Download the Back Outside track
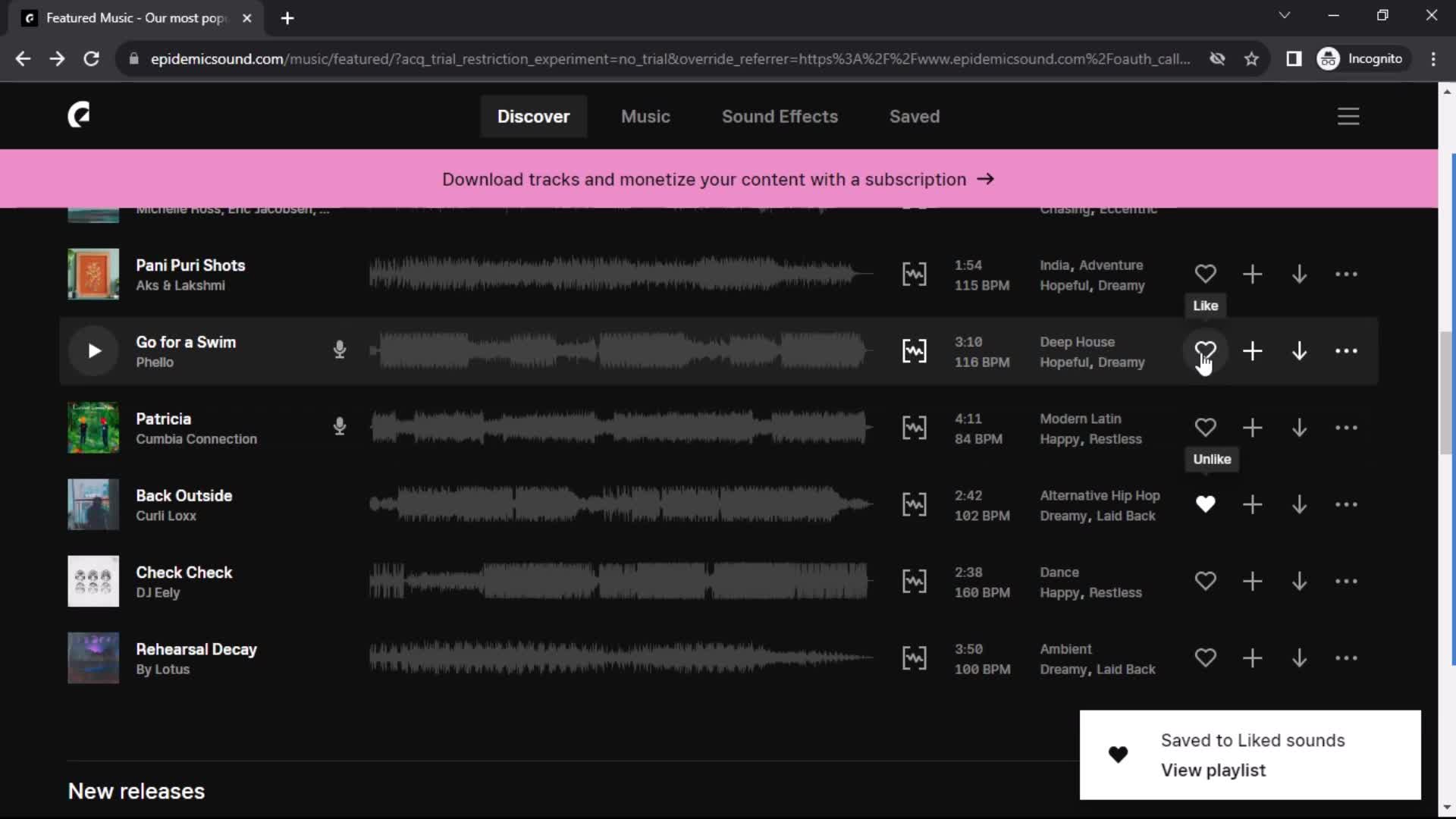The width and height of the screenshot is (1456, 819). tap(1299, 504)
